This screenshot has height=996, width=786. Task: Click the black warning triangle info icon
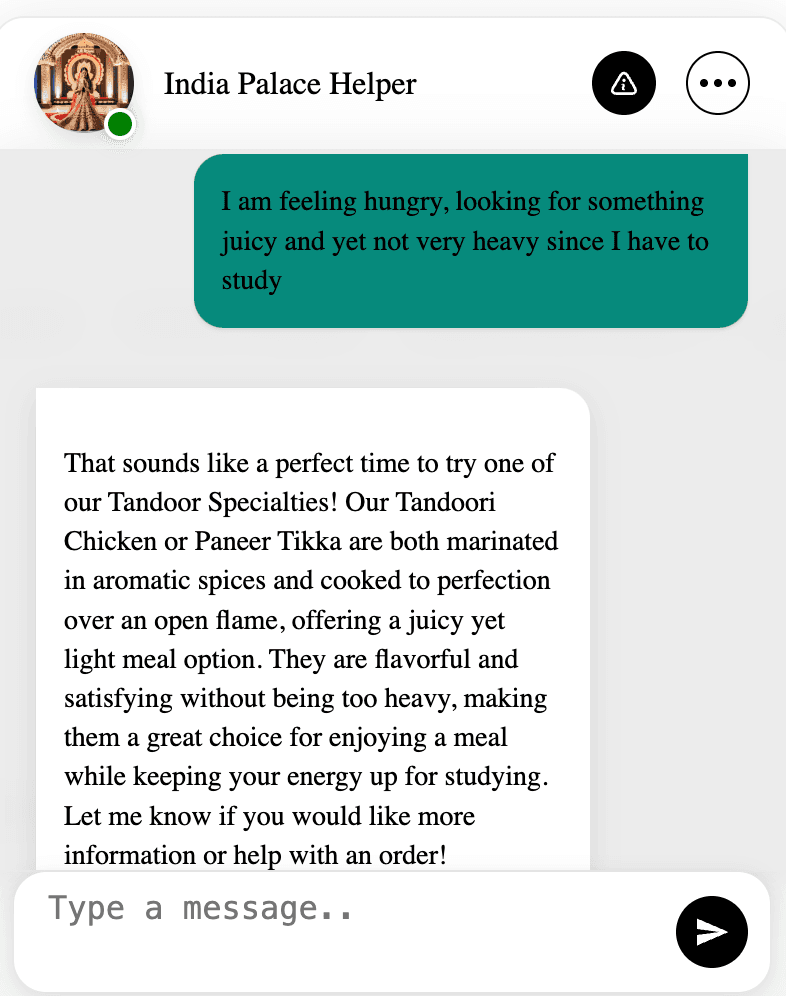tap(623, 83)
